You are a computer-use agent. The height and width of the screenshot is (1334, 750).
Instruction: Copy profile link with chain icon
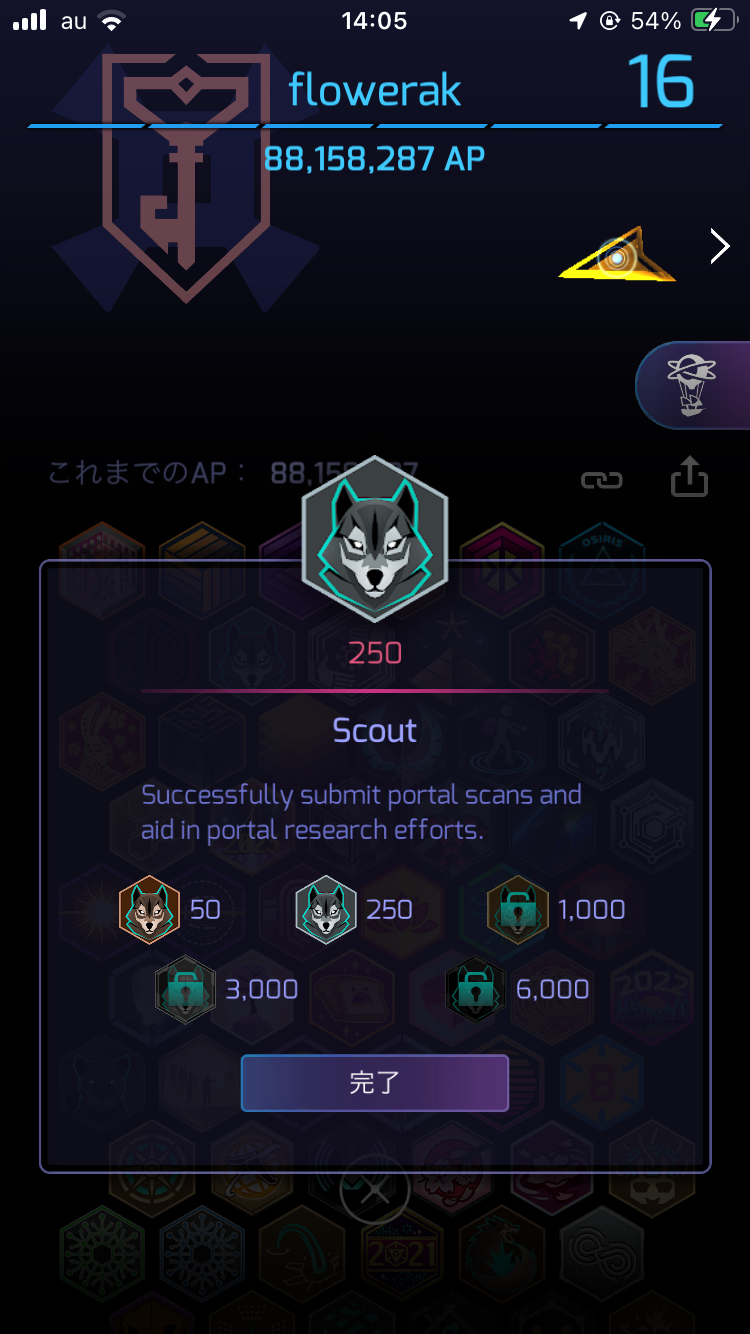[x=602, y=480]
